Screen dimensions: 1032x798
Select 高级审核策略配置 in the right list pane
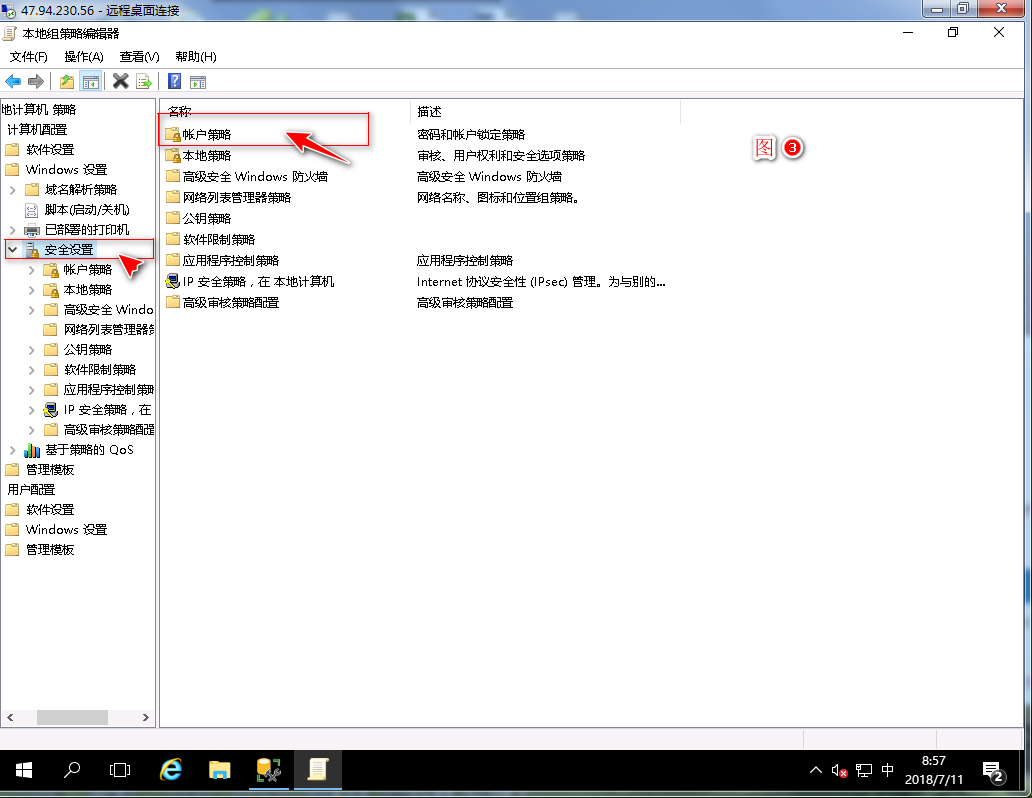click(x=230, y=302)
